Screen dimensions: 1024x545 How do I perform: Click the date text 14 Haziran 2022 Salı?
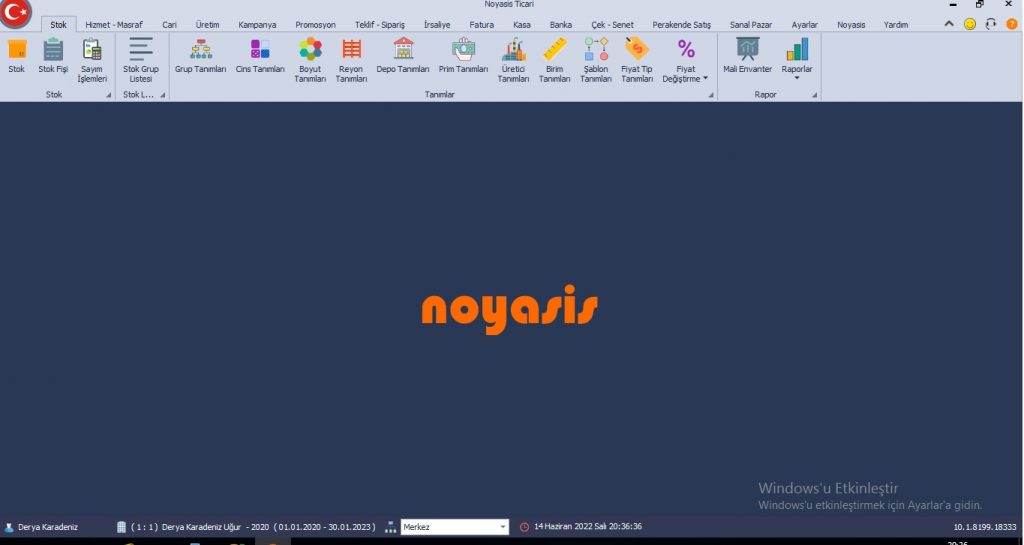[x=573, y=527]
